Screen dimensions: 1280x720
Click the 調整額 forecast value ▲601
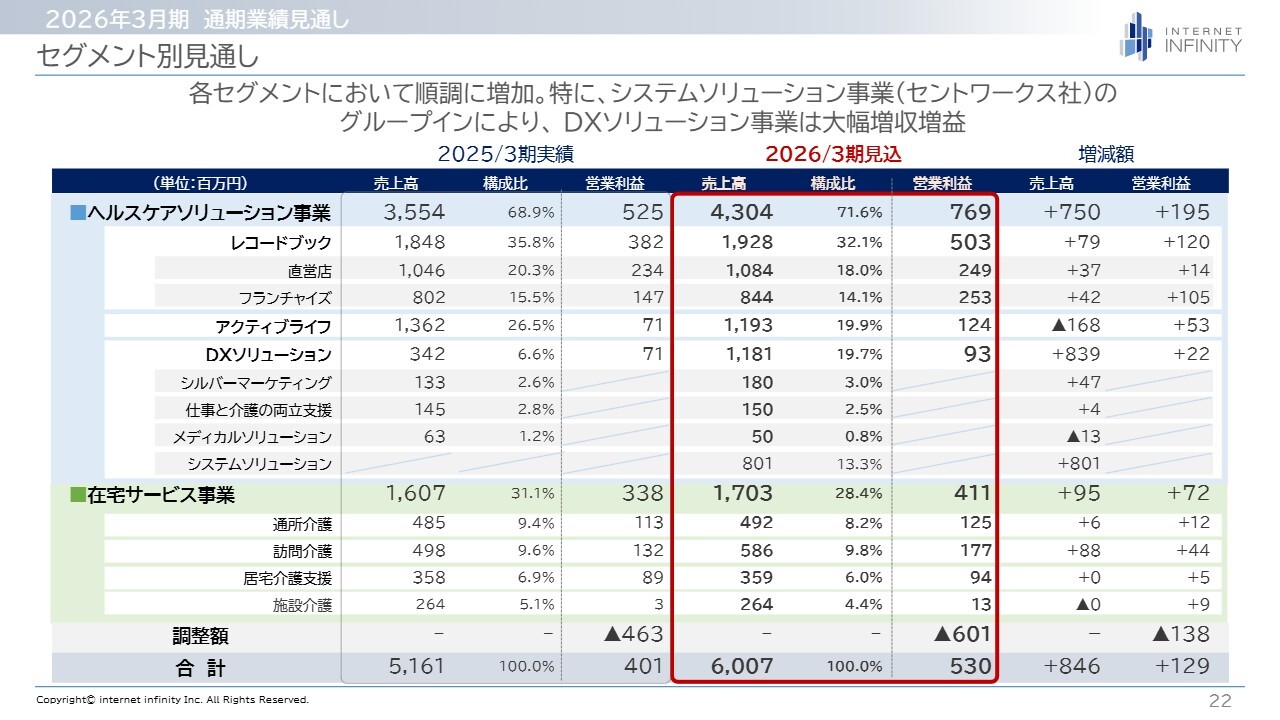(x=962, y=635)
